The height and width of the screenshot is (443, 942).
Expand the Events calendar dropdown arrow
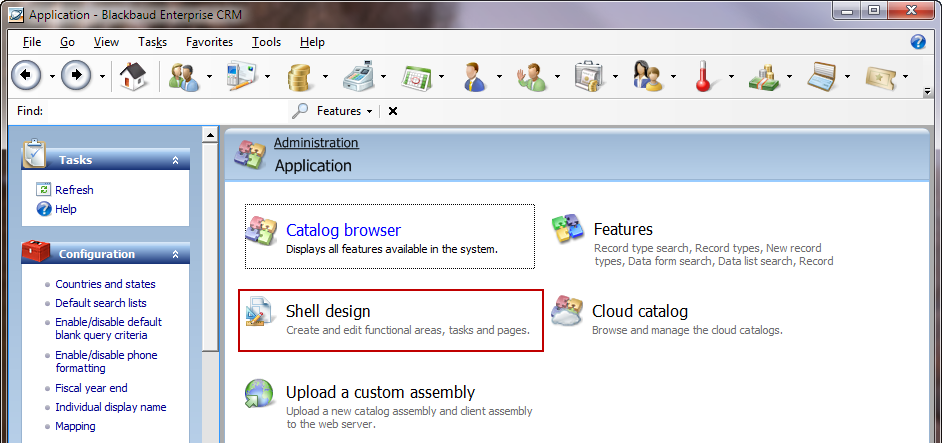pyautogui.click(x=441, y=76)
